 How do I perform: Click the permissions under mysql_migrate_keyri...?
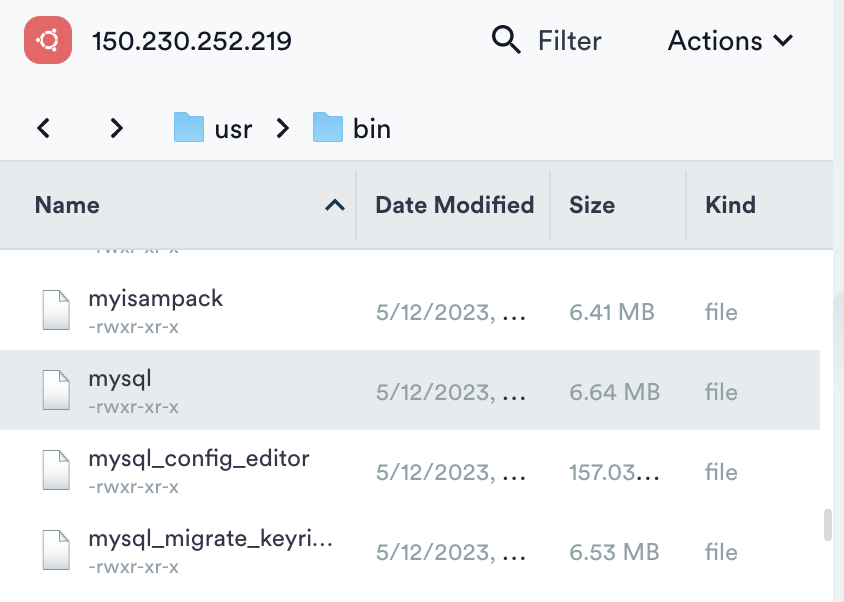point(133,567)
